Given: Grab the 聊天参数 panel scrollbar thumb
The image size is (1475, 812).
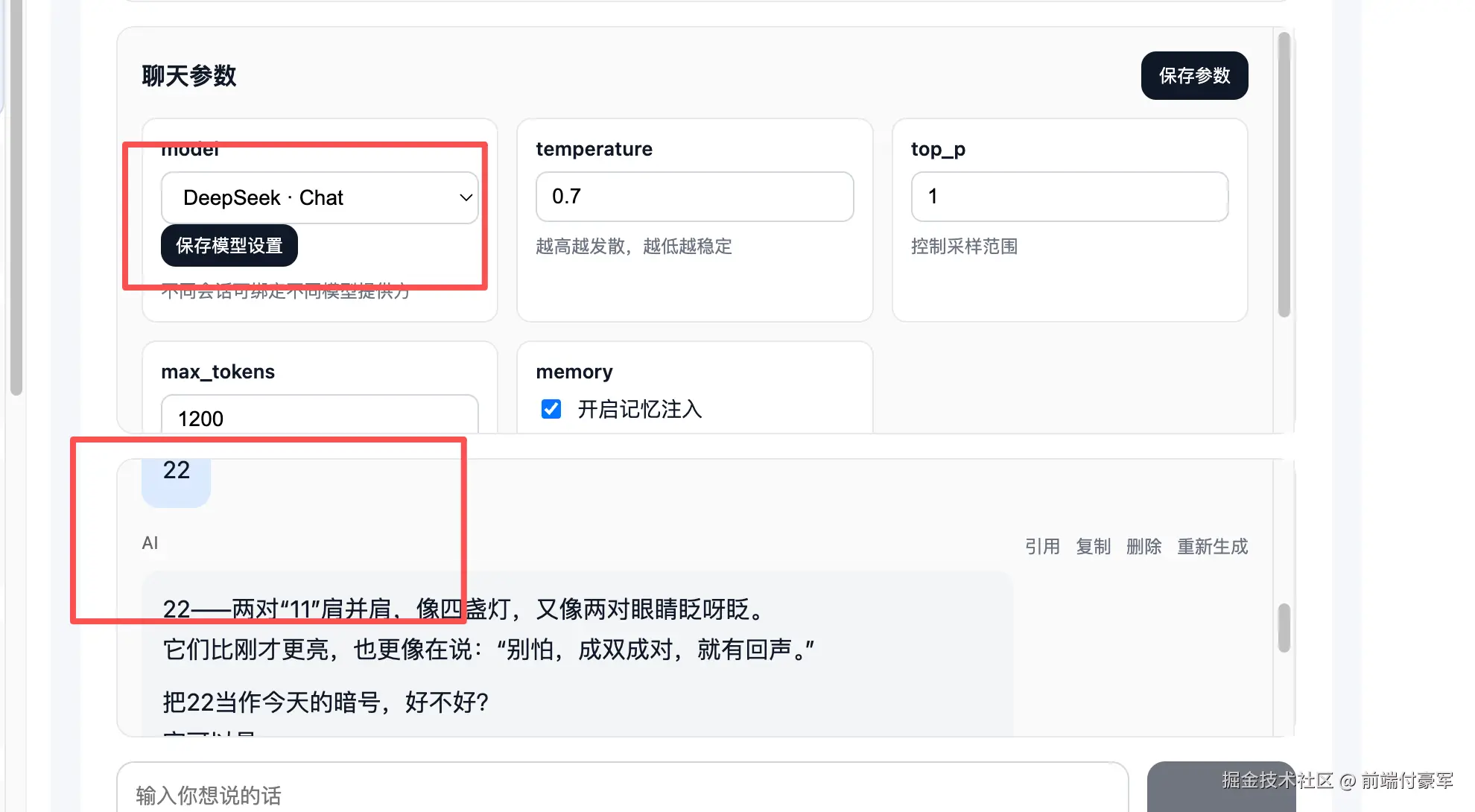Looking at the screenshot, I should tap(1284, 175).
